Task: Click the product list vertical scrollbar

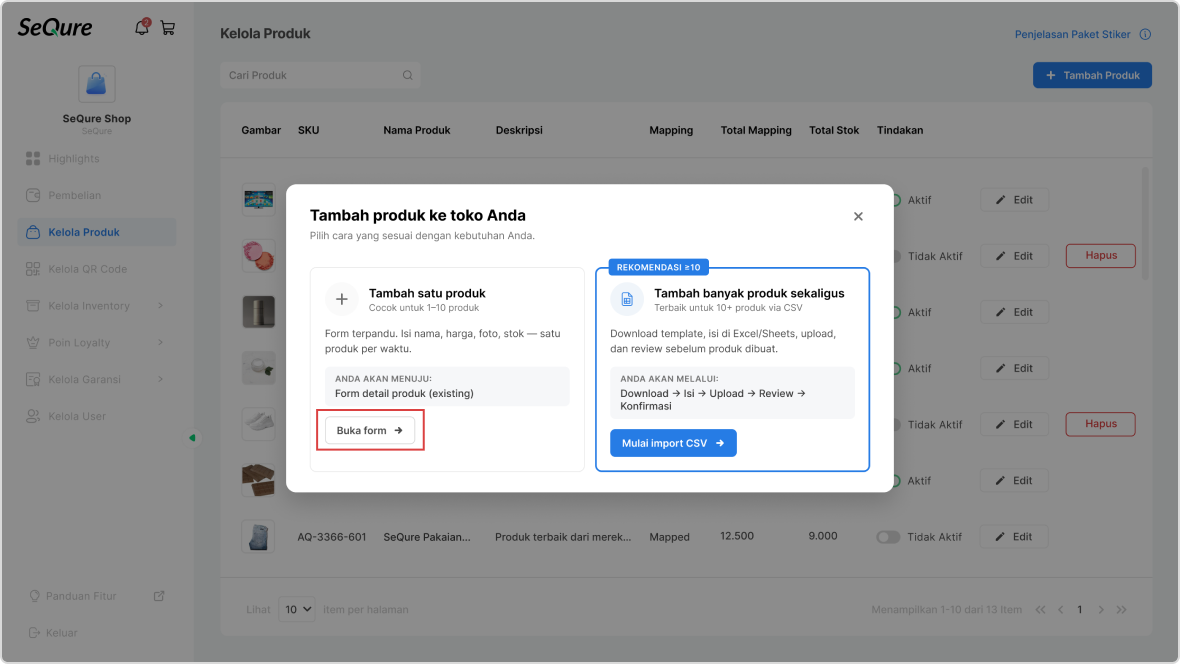Action: click(1145, 224)
